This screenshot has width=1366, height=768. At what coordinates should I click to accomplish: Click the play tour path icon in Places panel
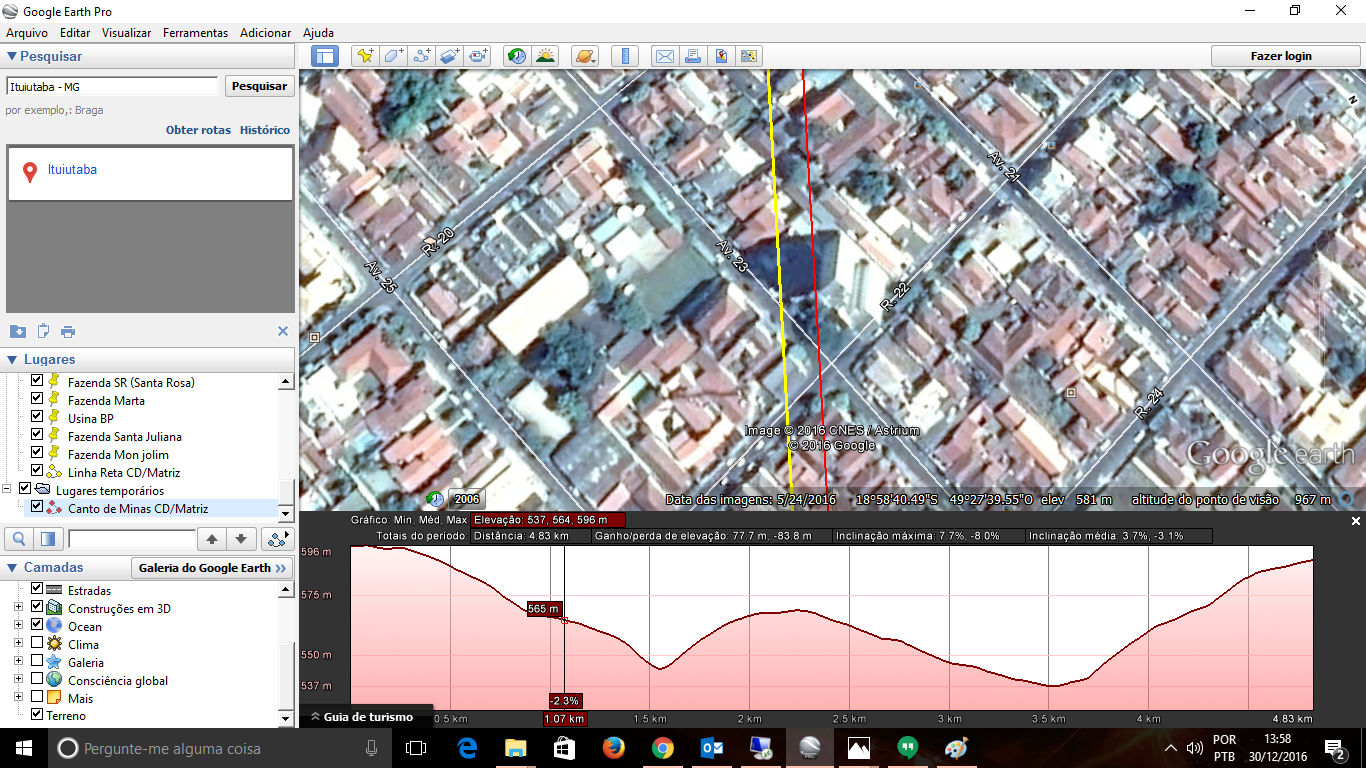tap(277, 540)
